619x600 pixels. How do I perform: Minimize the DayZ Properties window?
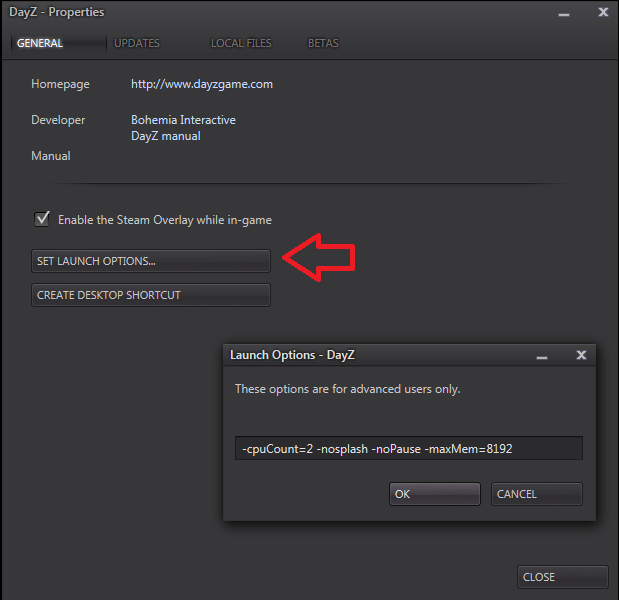[x=564, y=14]
